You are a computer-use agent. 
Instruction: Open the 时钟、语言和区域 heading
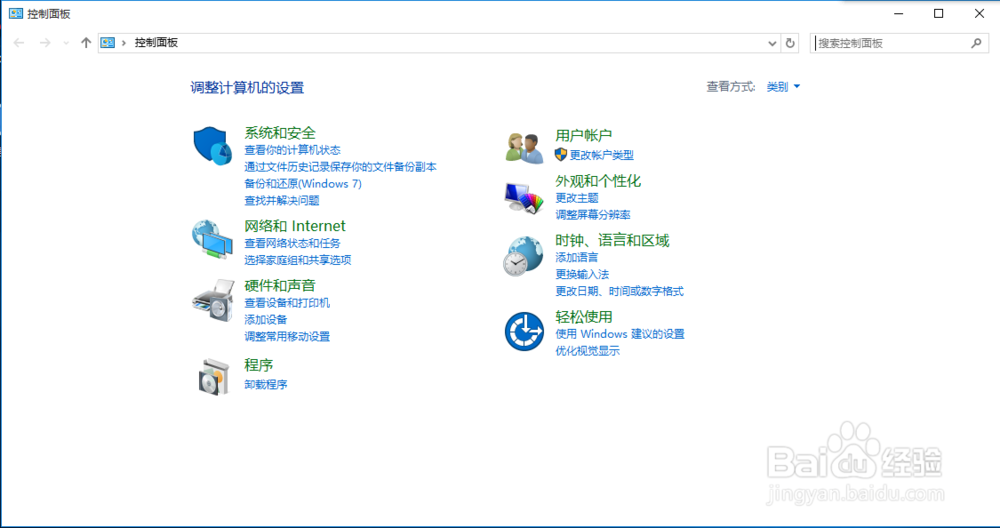click(612, 240)
